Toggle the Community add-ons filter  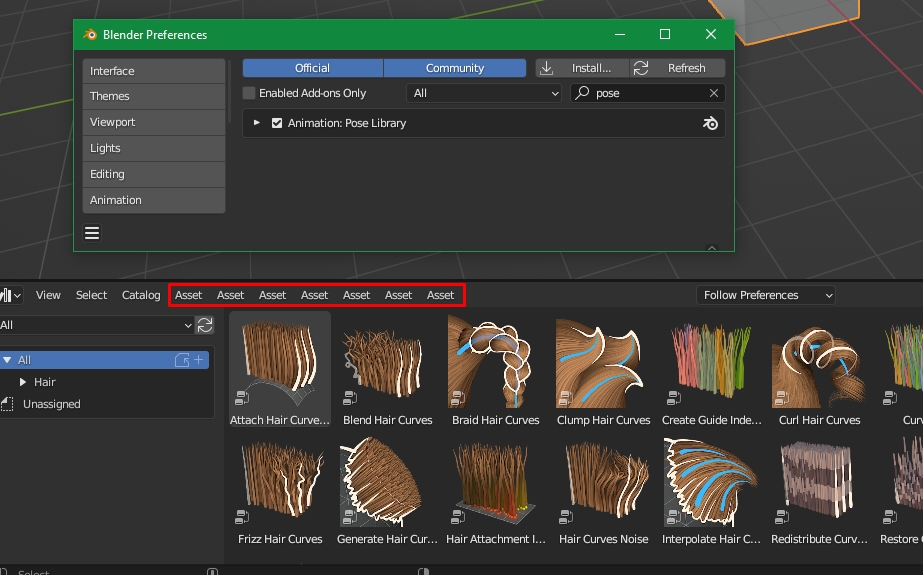coord(455,68)
